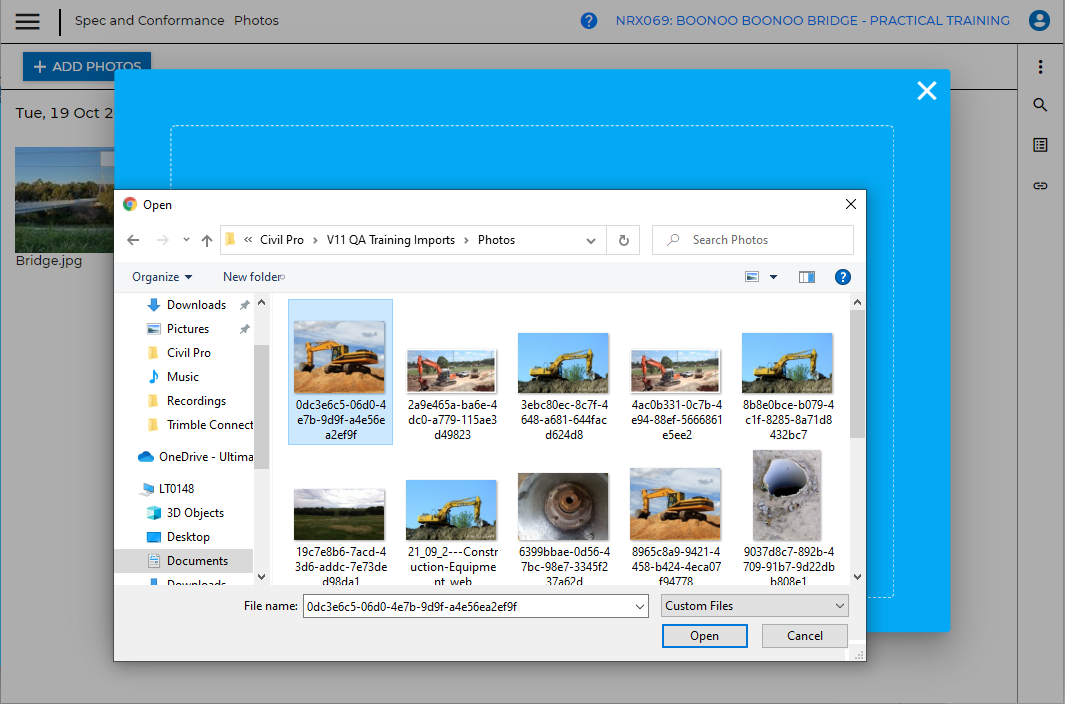Screen dimensions: 1065x704
Task: Click the search magnifier in right sidebar
Action: tap(1040, 105)
